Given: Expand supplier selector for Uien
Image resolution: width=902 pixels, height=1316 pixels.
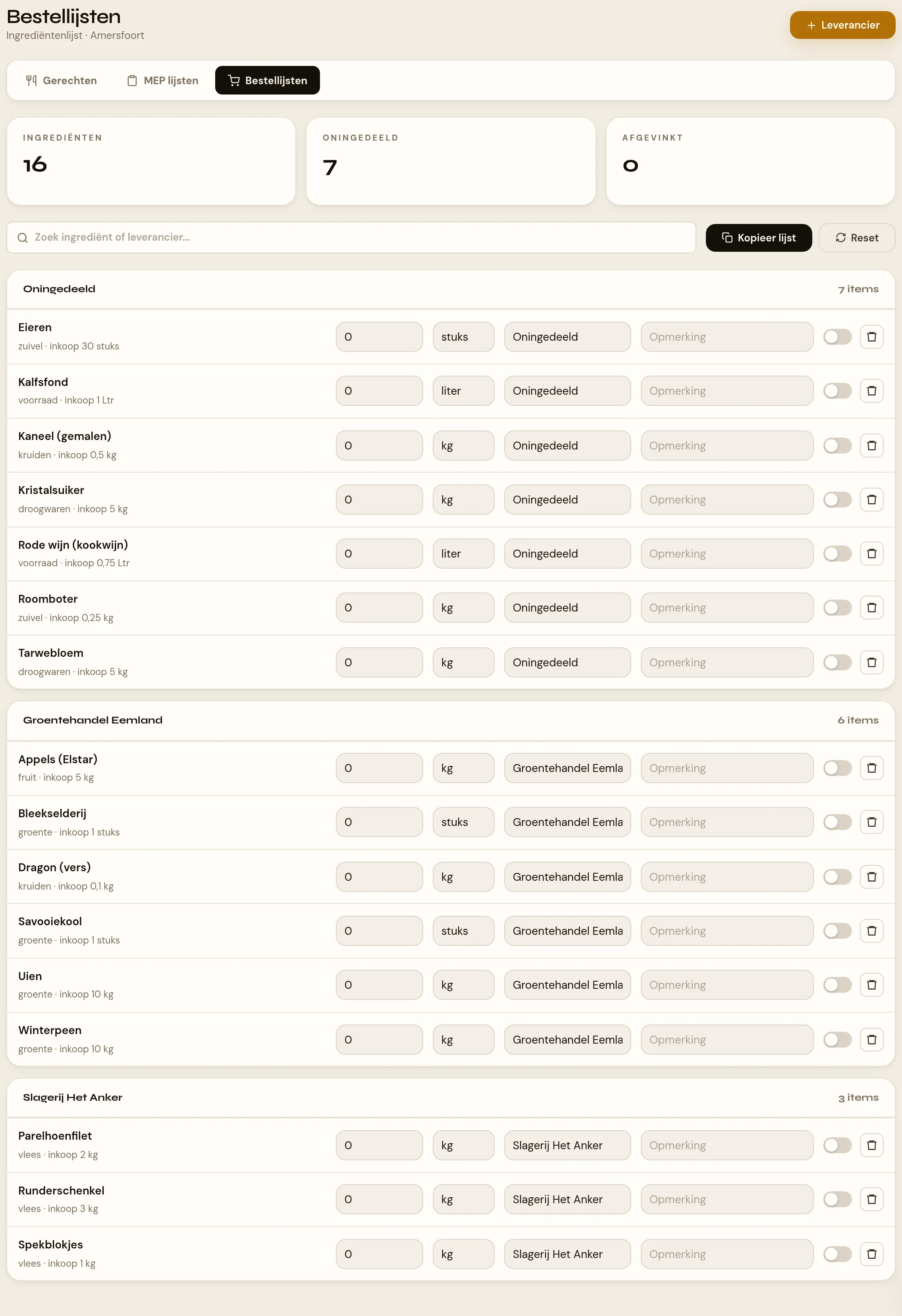Looking at the screenshot, I should pyautogui.click(x=567, y=985).
